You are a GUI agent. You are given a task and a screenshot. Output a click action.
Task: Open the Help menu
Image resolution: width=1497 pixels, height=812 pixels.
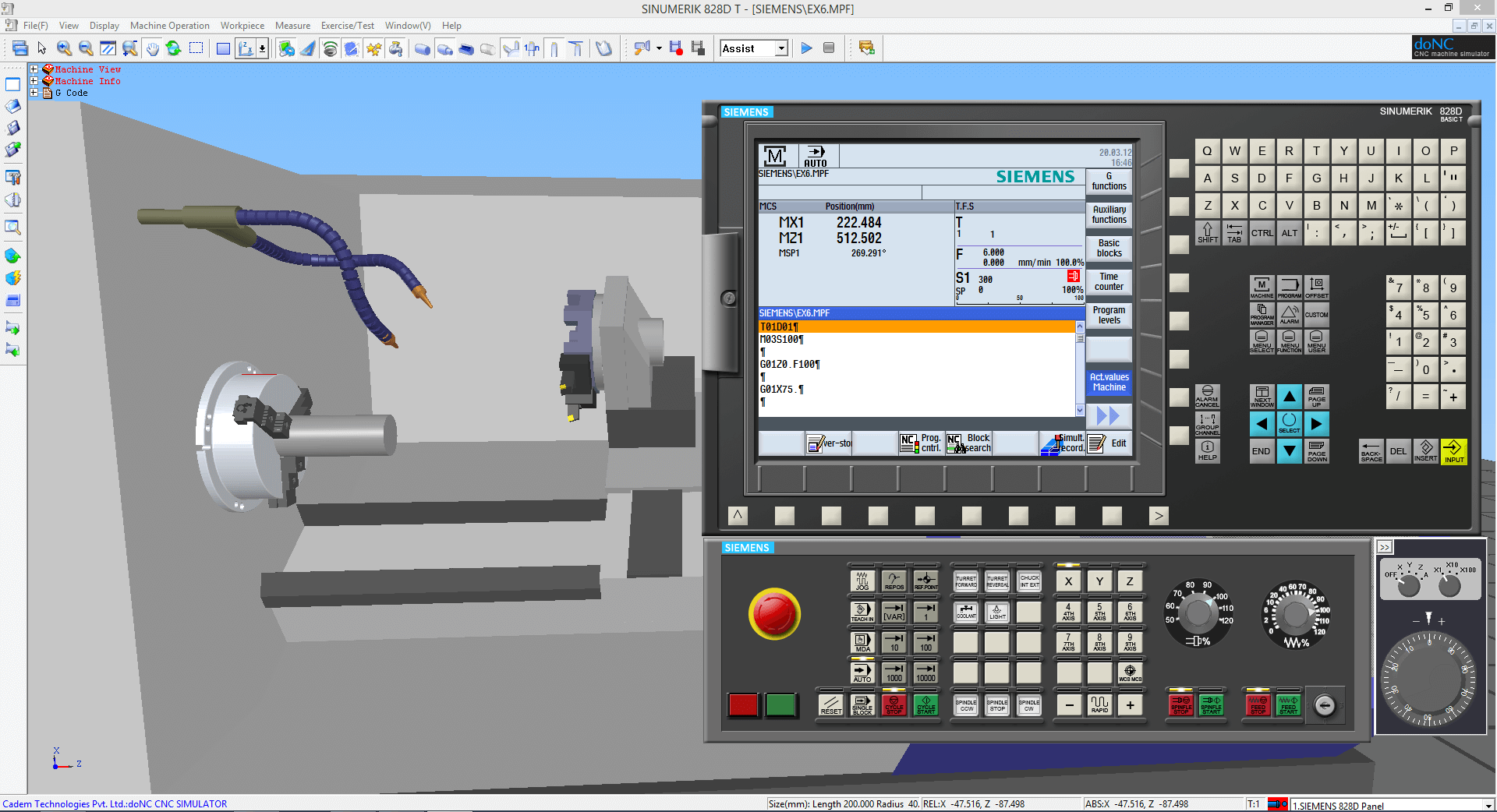[451, 26]
